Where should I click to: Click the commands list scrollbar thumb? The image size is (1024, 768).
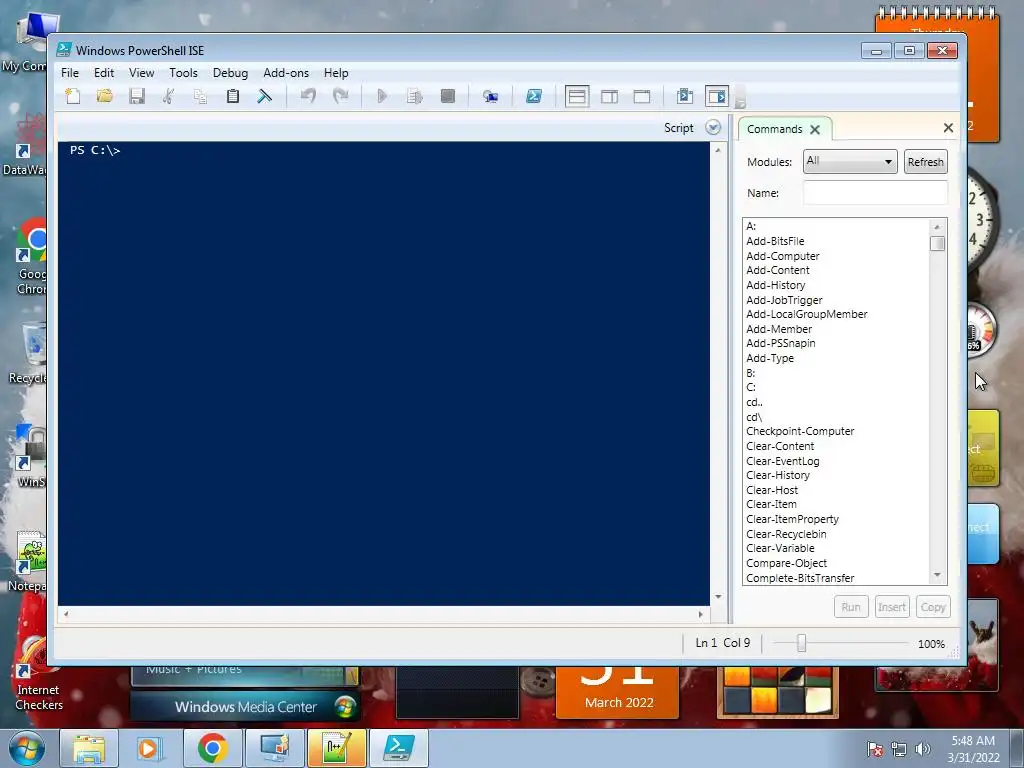pyautogui.click(x=937, y=244)
